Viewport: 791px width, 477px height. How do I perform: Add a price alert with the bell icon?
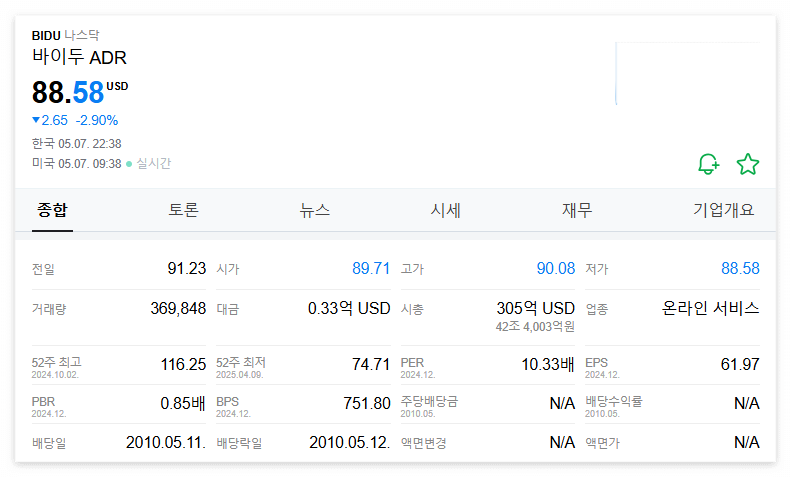pyautogui.click(x=708, y=164)
